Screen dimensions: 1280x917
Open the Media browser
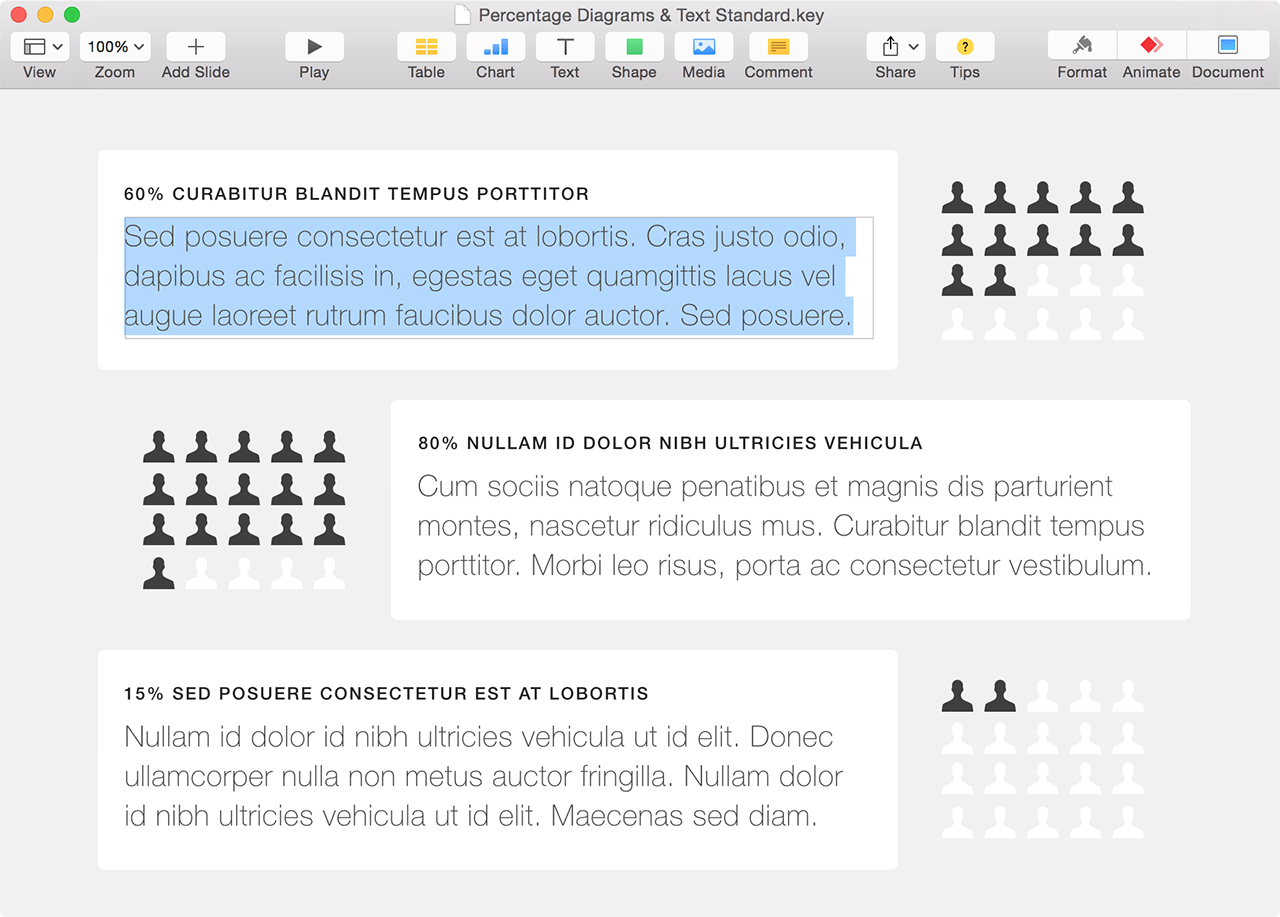click(704, 47)
